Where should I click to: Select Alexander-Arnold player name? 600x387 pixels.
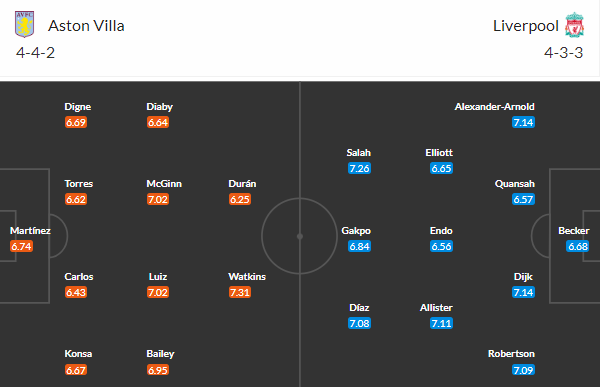point(494,106)
